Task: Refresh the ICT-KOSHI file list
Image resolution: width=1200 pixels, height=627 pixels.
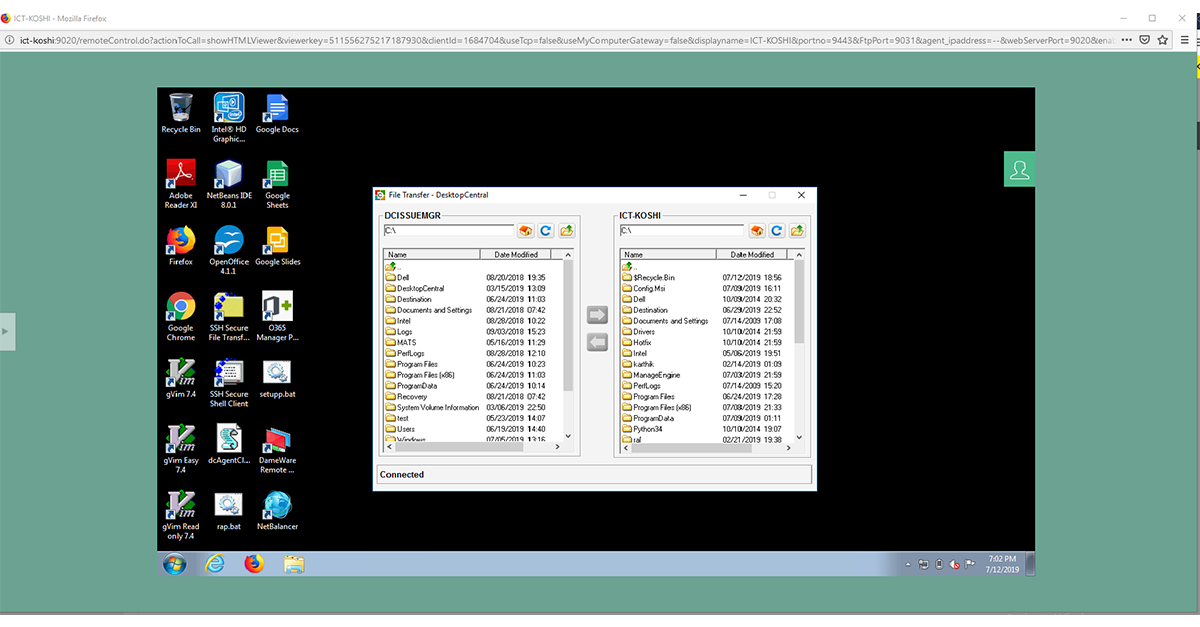Action: (777, 231)
